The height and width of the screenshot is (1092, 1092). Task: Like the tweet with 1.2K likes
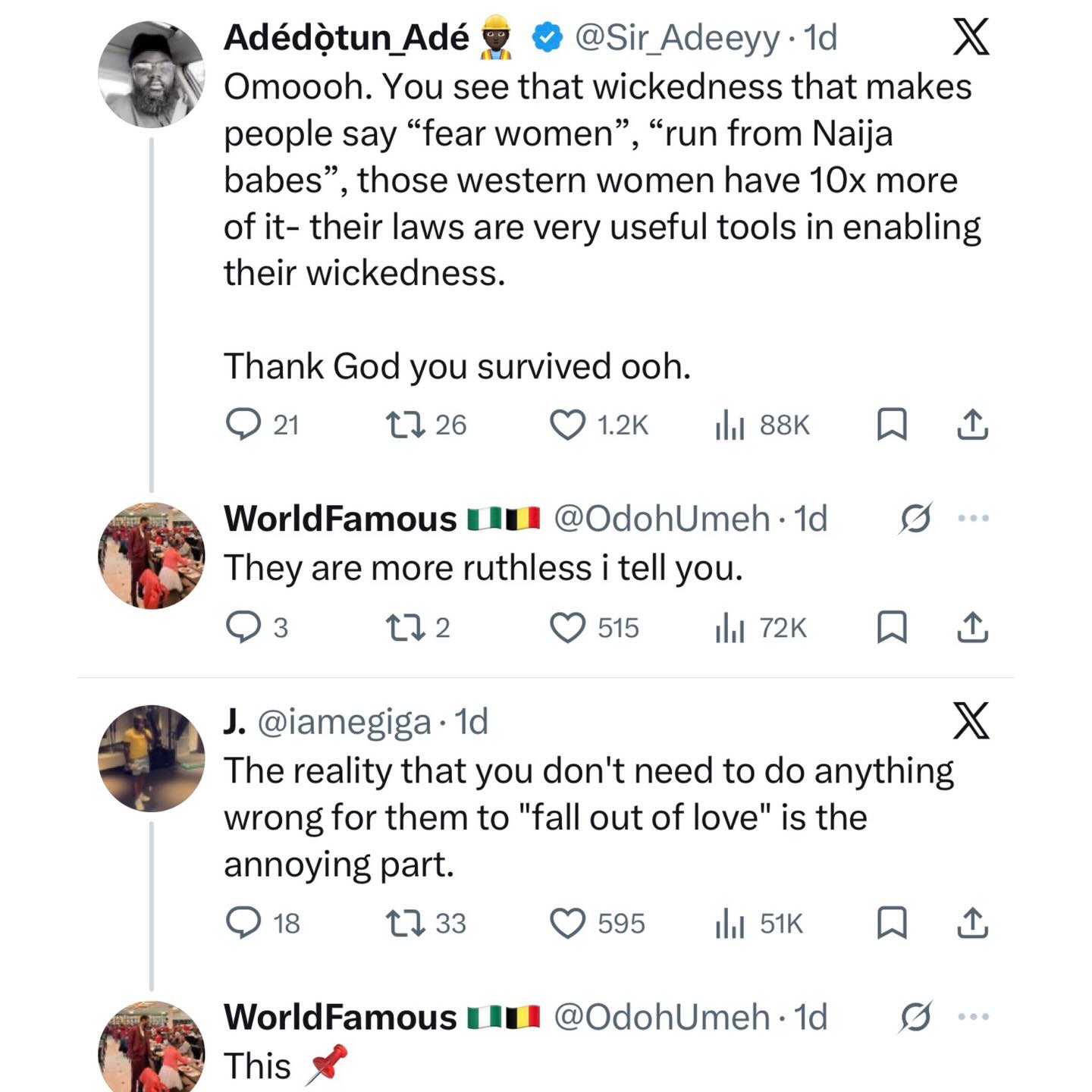click(x=567, y=425)
